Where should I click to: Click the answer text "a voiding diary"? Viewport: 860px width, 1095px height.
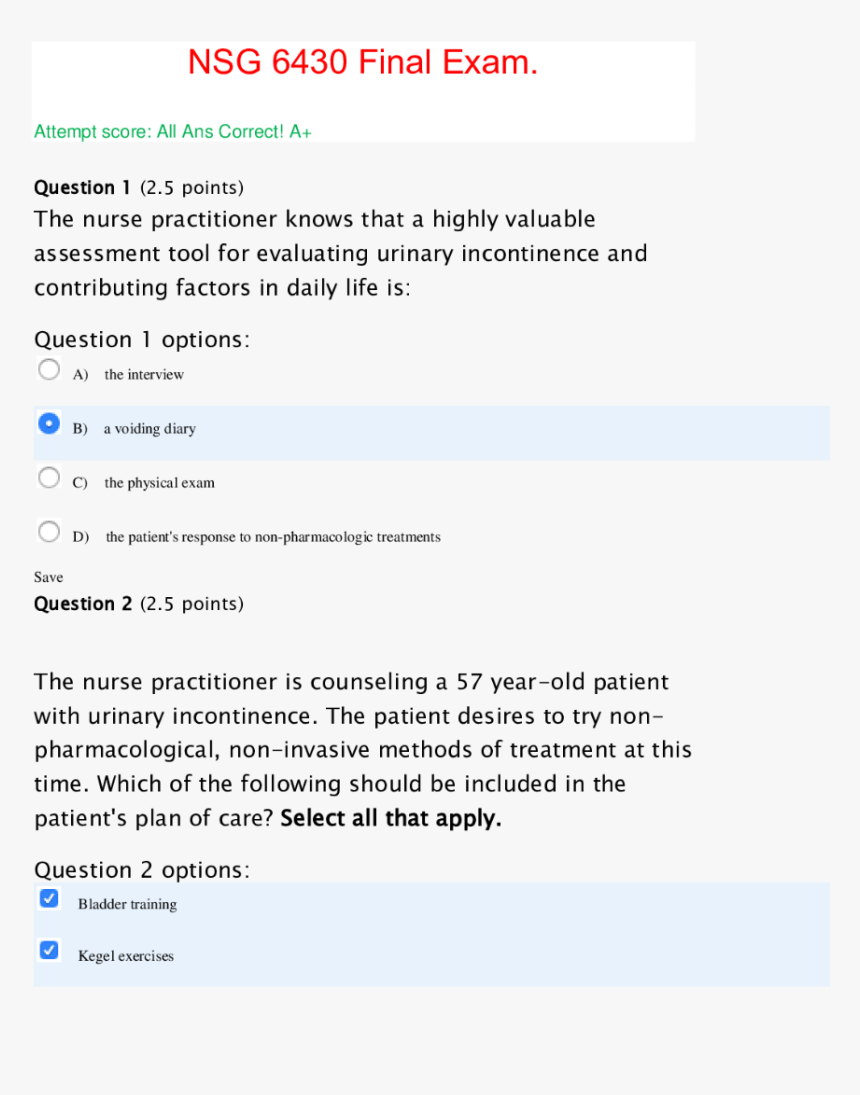pos(150,429)
